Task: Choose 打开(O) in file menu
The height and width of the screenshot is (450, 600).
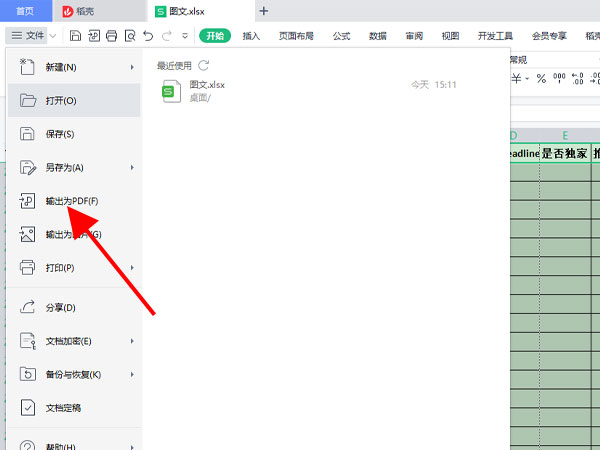Action: click(x=74, y=101)
